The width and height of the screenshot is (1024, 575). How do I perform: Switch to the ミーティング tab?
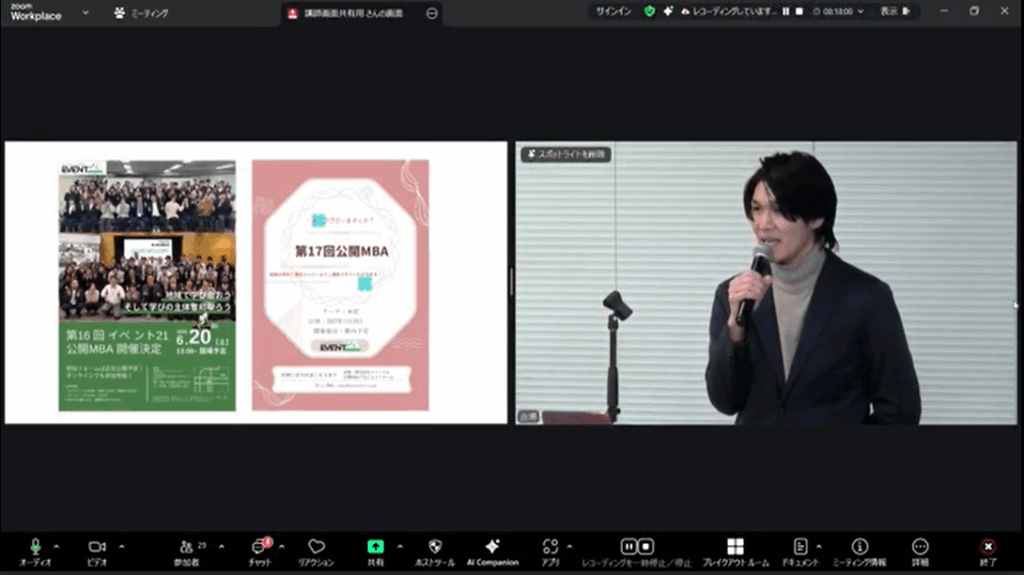142,13
